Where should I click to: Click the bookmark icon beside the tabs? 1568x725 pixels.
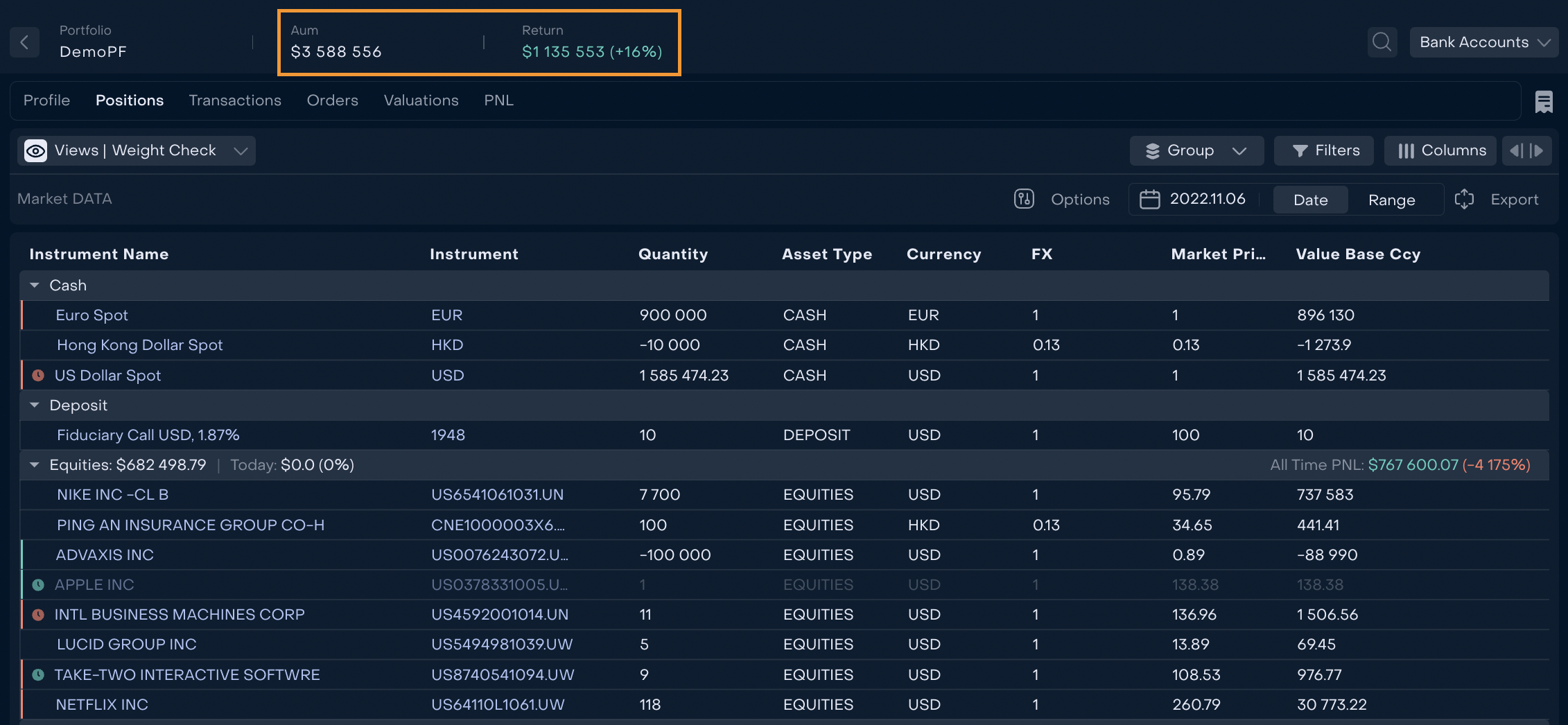pyautogui.click(x=1544, y=102)
